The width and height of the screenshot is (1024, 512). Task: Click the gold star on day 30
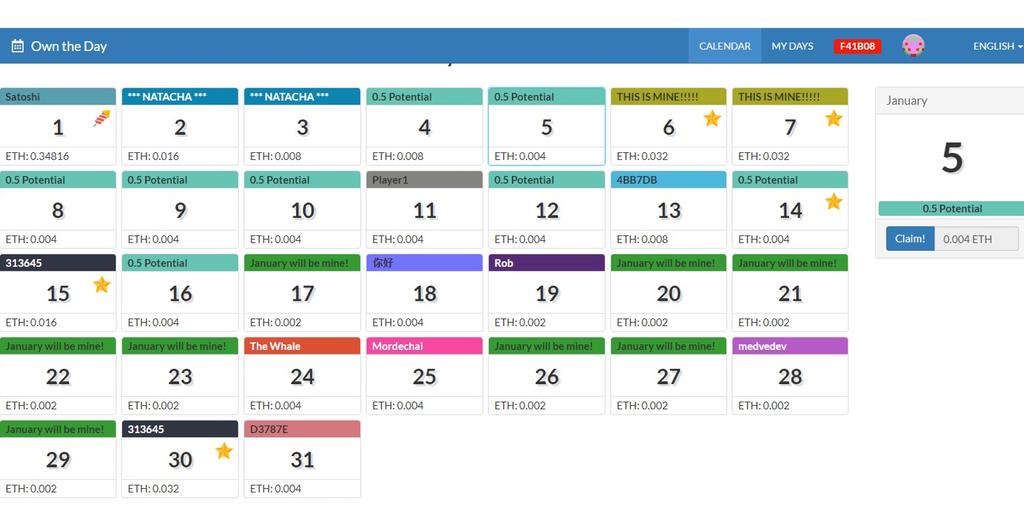(224, 451)
